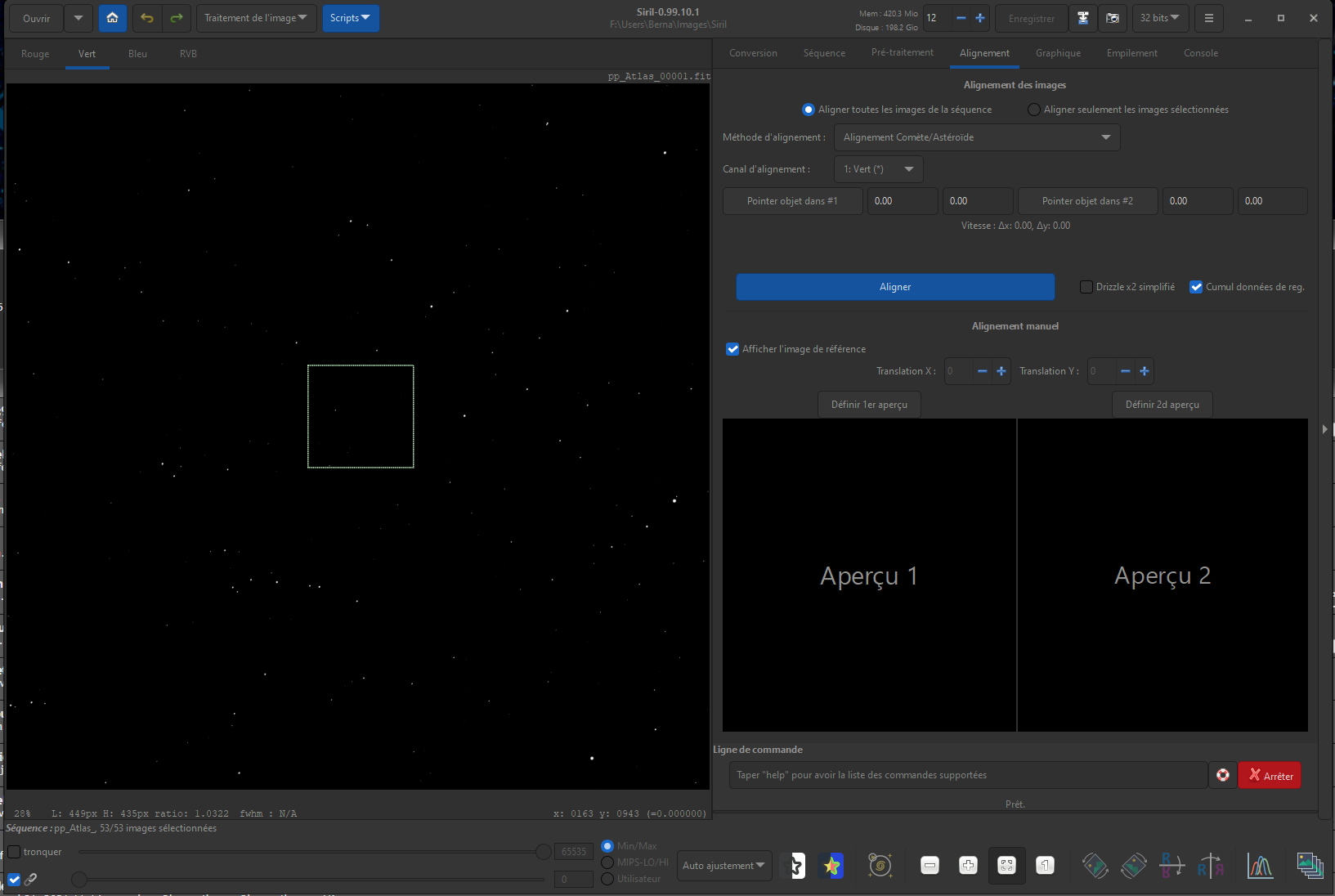Image resolution: width=1335 pixels, height=896 pixels.
Task: Click the zoom in plus icon
Action: pos(968,865)
